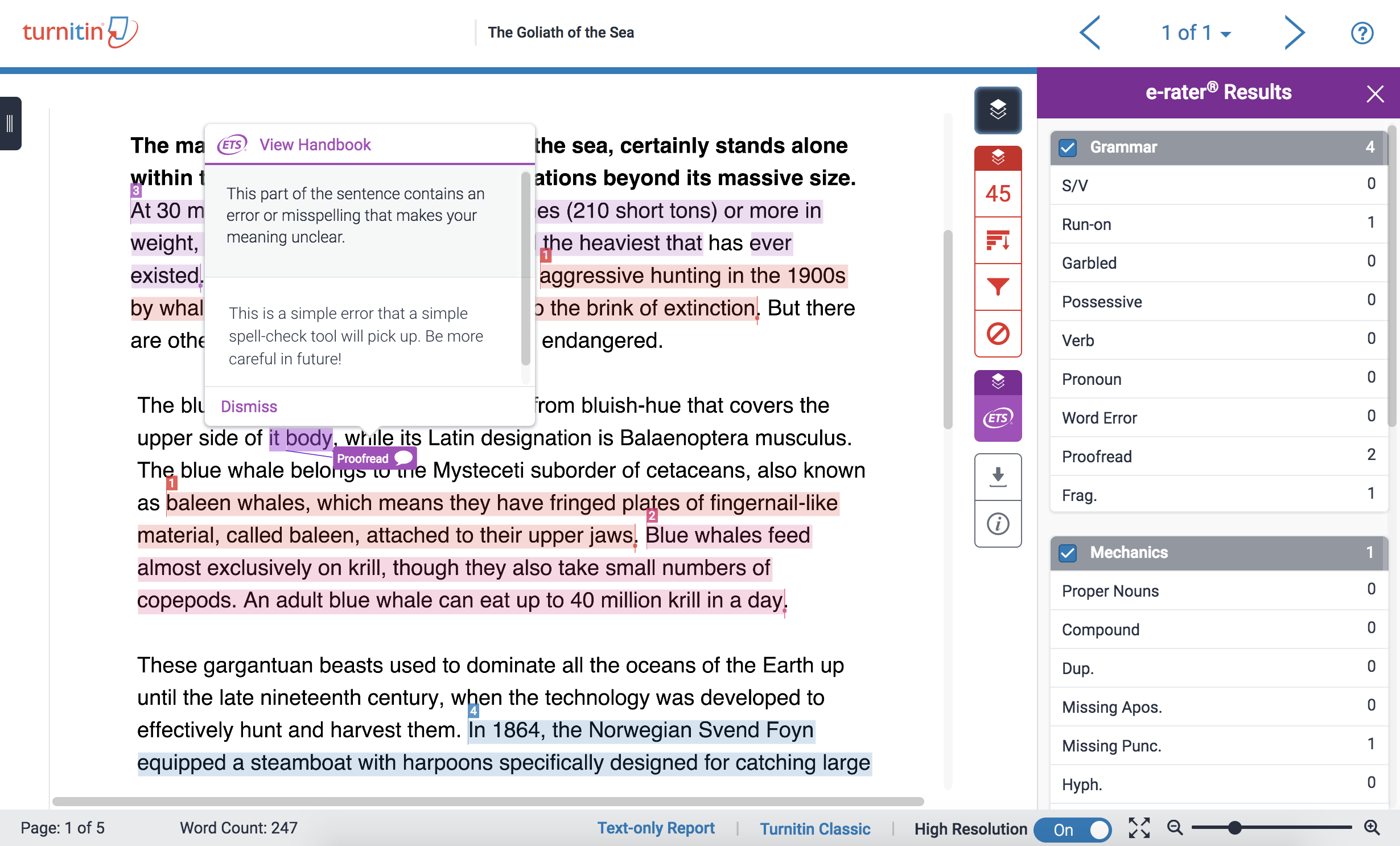Toggle High Resolution switch off
Viewport: 1400px width, 846px height.
(1072, 829)
